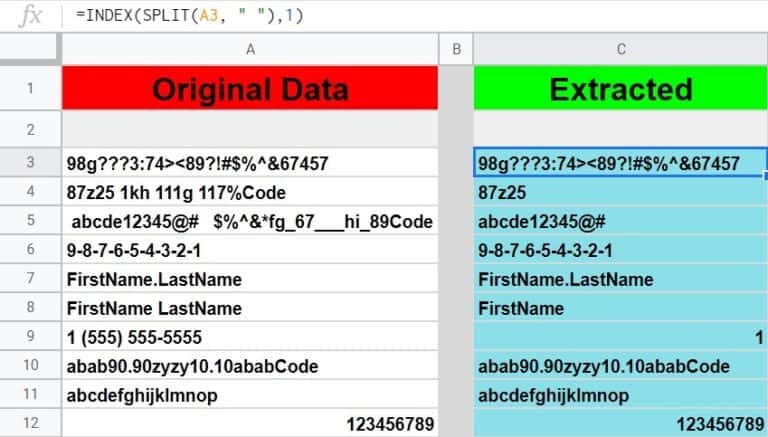
Task: Click the fx function icon
Action: (30, 16)
